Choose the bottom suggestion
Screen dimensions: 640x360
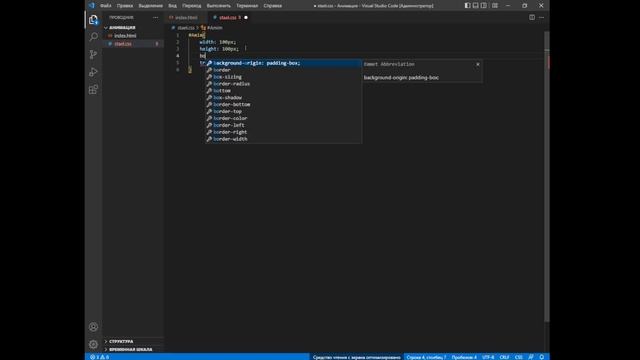coord(283,91)
